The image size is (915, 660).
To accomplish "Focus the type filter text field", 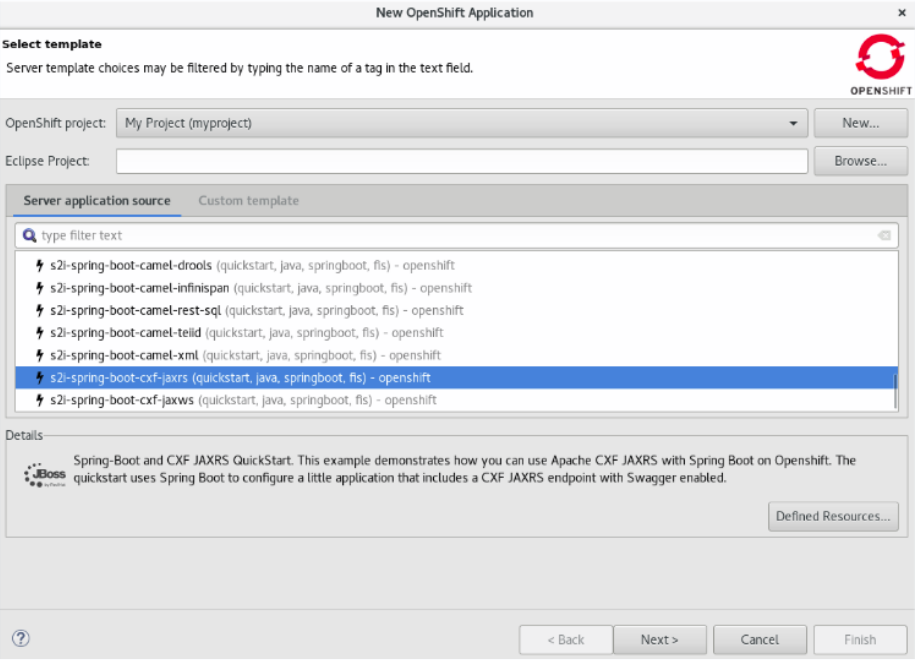I will [456, 235].
